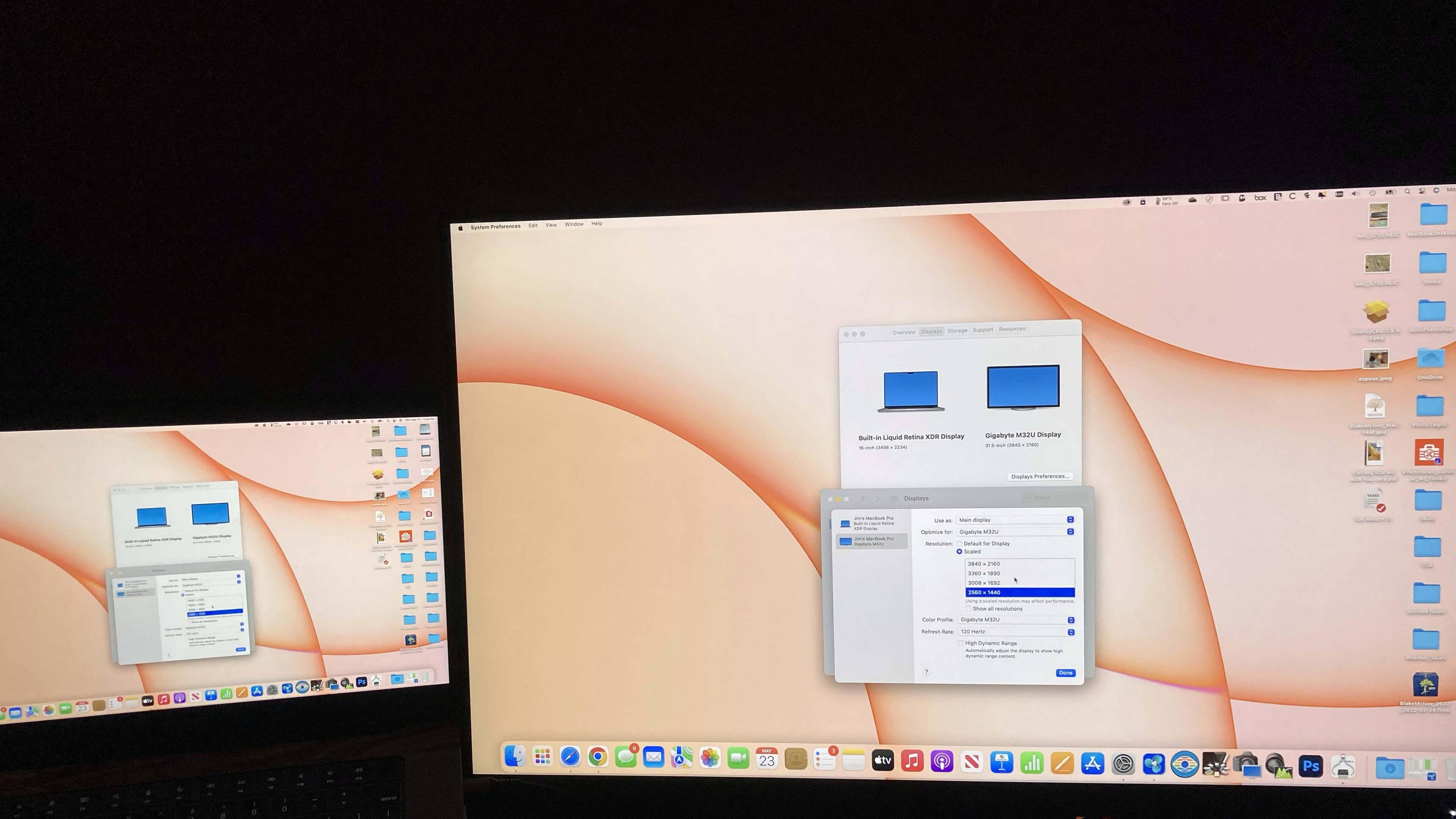
Task: Click Displays Preferences button
Action: click(1039, 477)
